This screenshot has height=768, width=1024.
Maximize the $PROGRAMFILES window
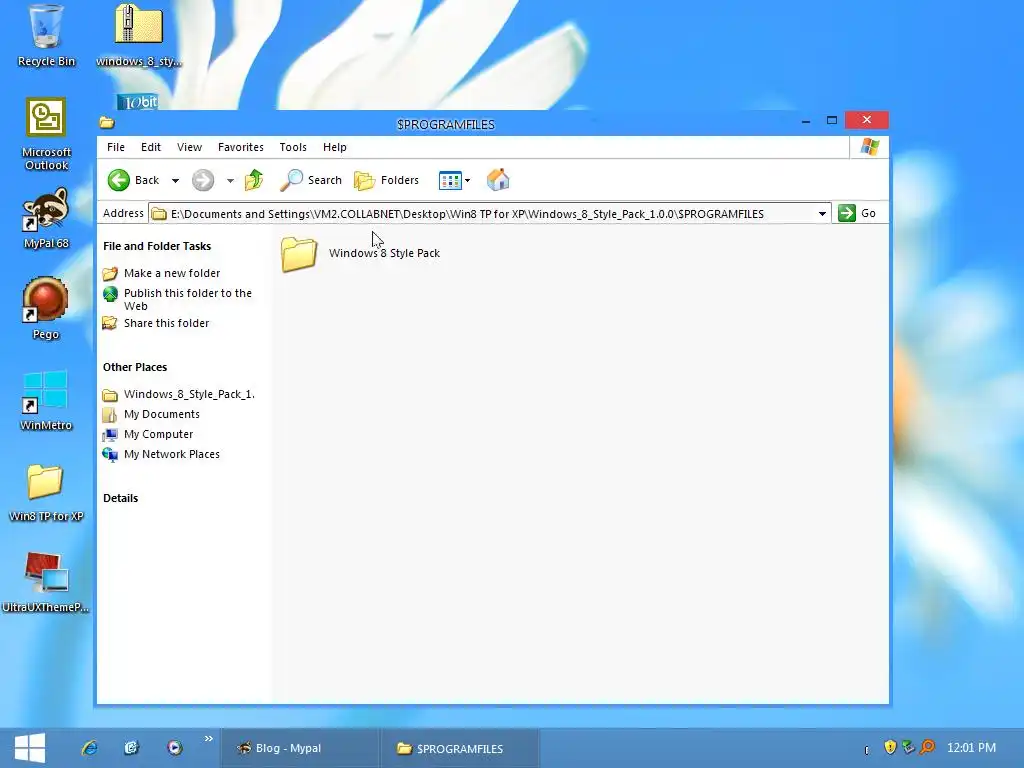pos(832,120)
